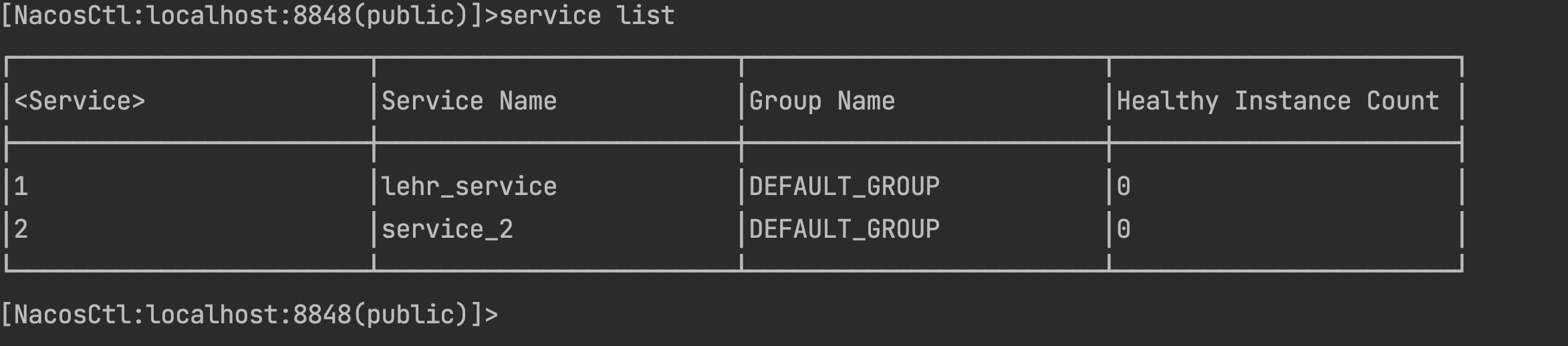The image size is (1568, 346).
Task: Click the empty NacosCtl prompt at the bottom
Action: coord(249,314)
